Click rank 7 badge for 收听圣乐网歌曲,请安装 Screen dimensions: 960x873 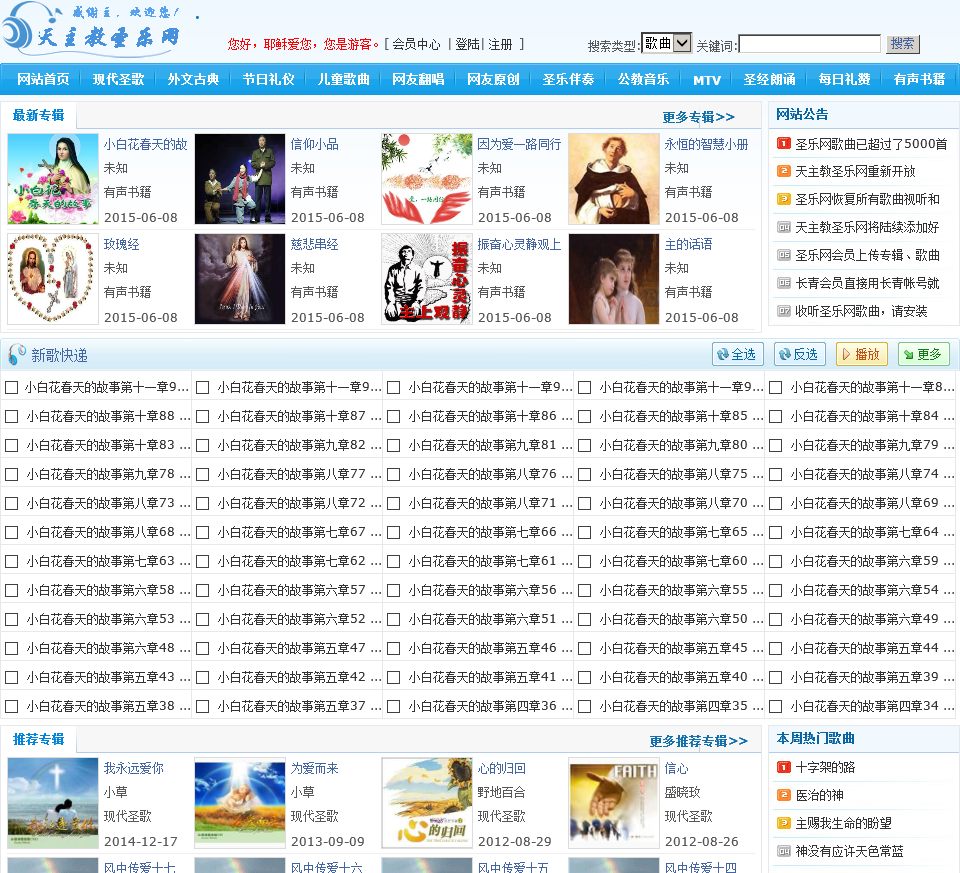(784, 311)
